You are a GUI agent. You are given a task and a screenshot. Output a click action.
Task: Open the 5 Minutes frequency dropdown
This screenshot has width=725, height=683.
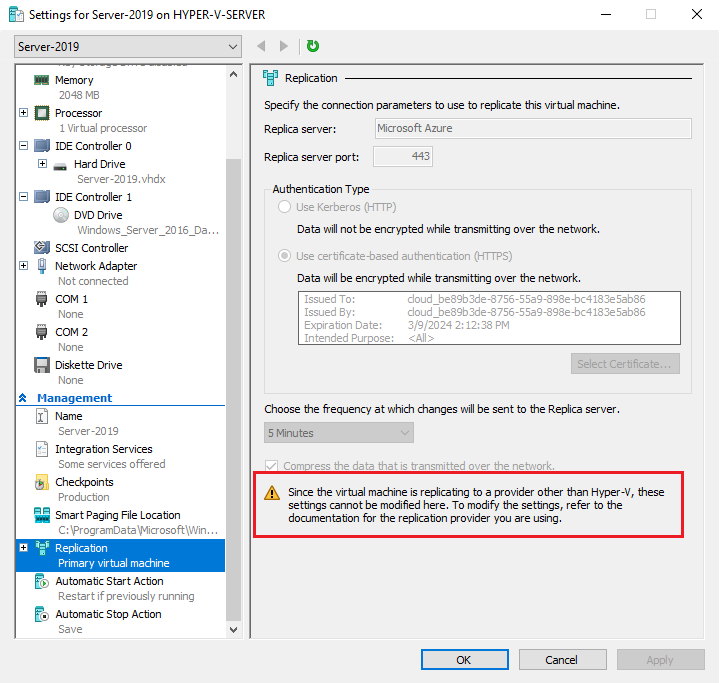(x=339, y=433)
